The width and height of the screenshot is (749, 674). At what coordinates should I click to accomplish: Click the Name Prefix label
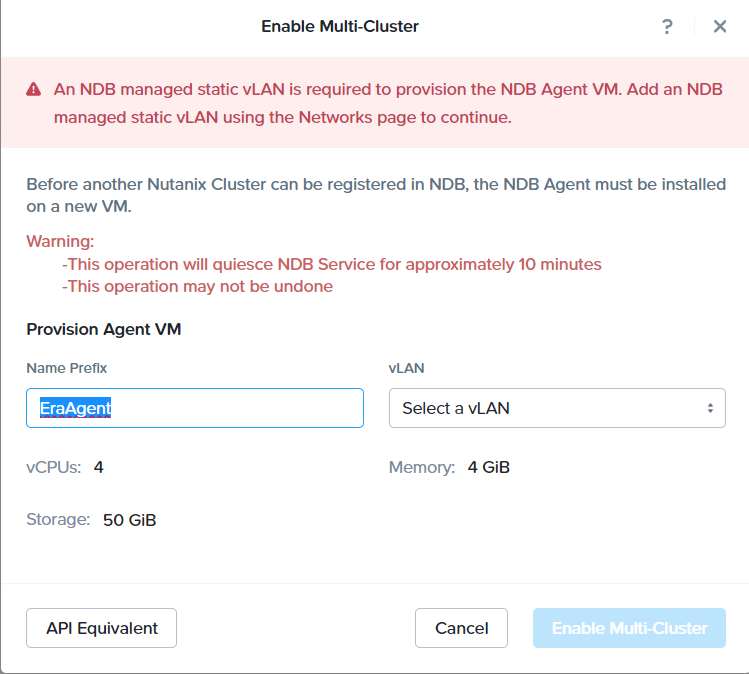pos(66,368)
